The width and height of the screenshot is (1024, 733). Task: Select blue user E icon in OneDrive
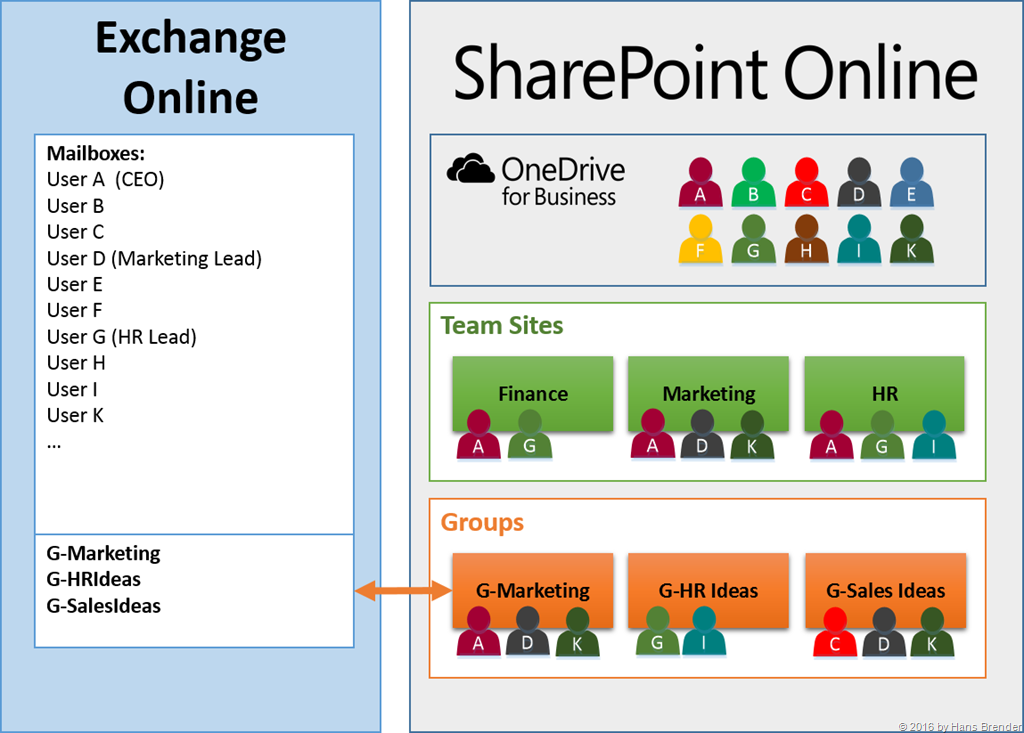coord(911,184)
